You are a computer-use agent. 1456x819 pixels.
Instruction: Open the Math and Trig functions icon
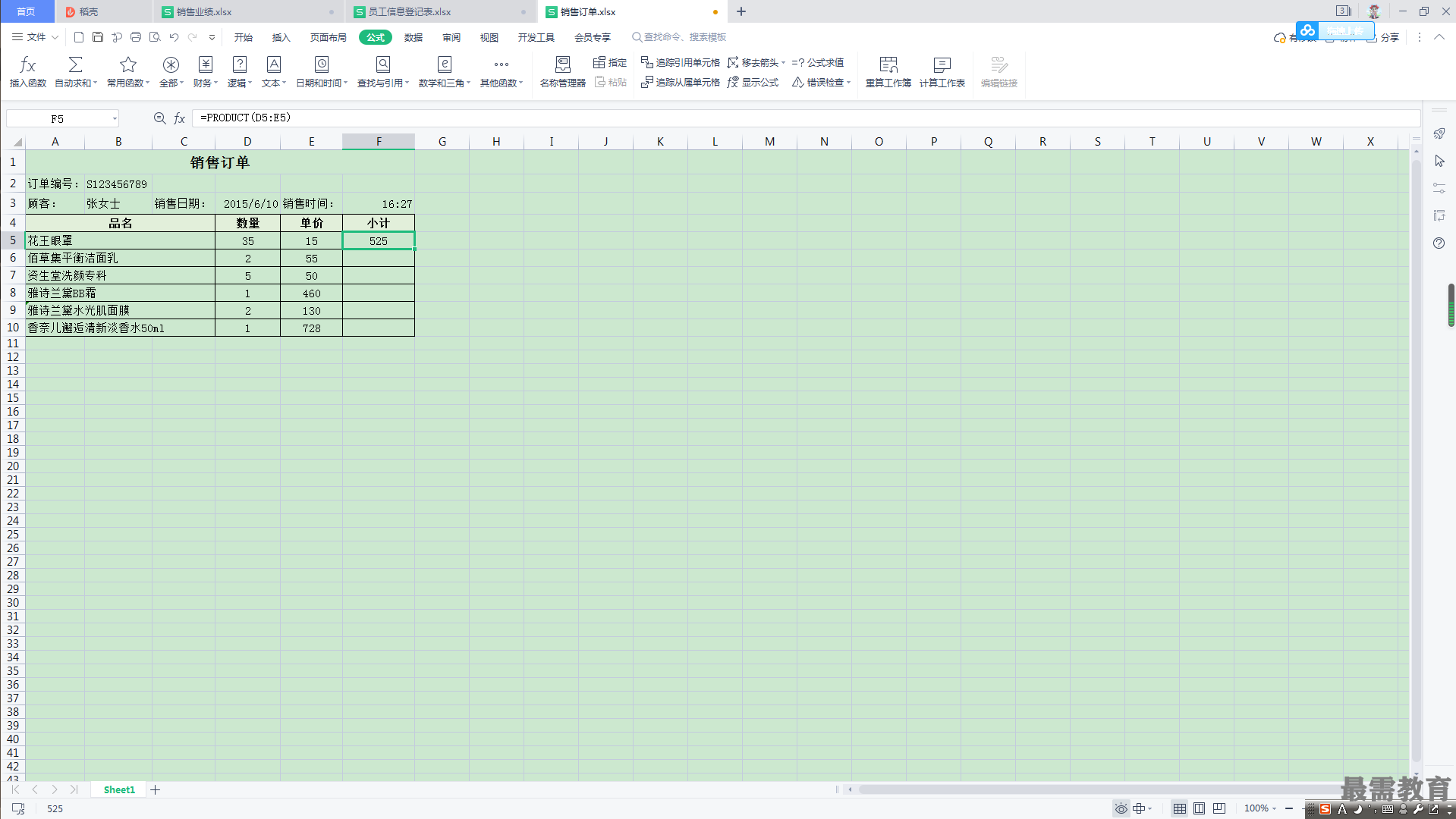tap(445, 64)
